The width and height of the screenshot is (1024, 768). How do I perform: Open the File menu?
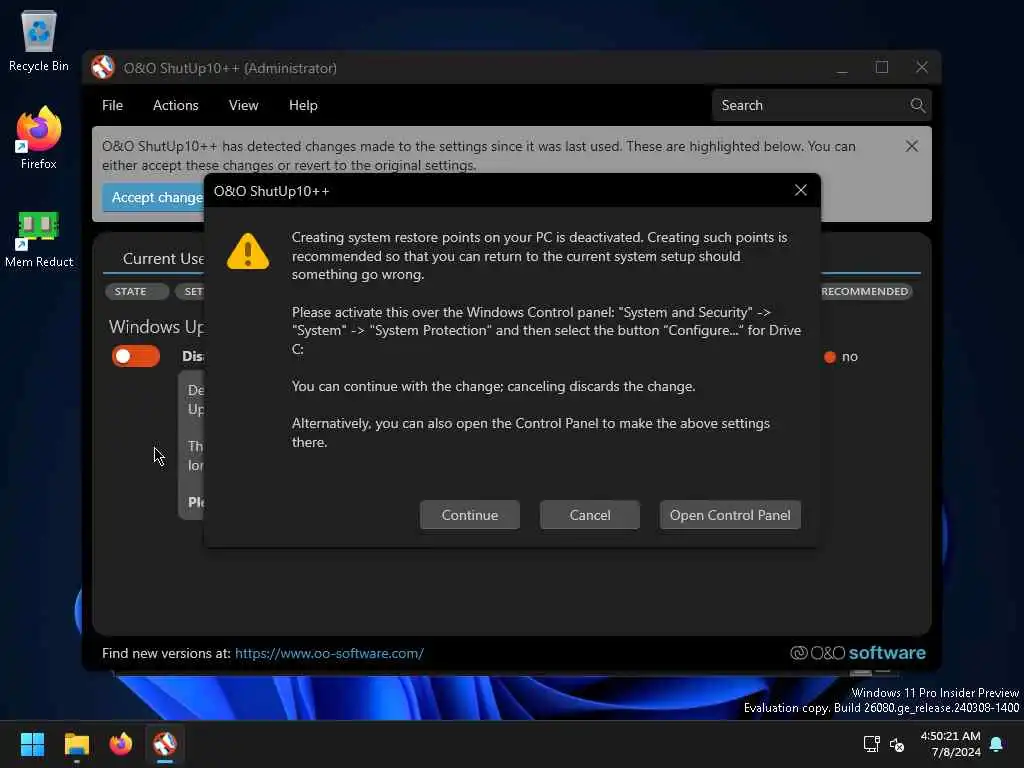[x=112, y=105]
